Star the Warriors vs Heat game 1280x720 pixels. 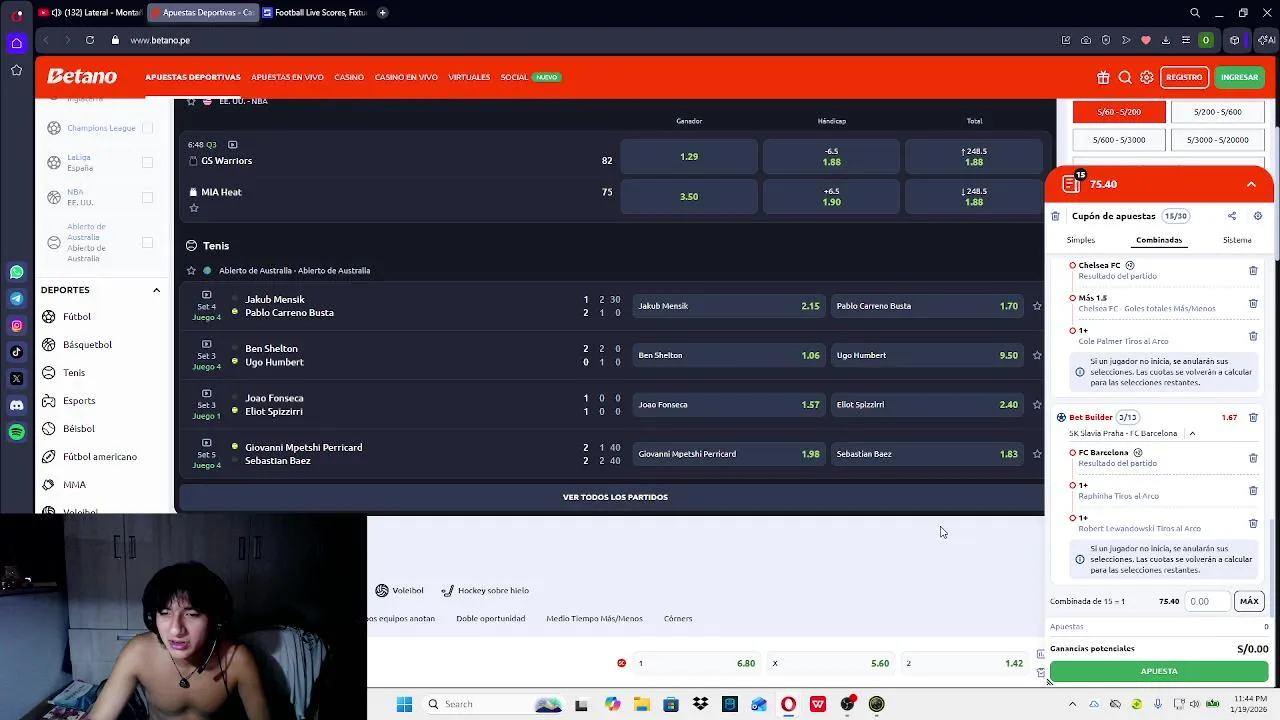pos(194,208)
